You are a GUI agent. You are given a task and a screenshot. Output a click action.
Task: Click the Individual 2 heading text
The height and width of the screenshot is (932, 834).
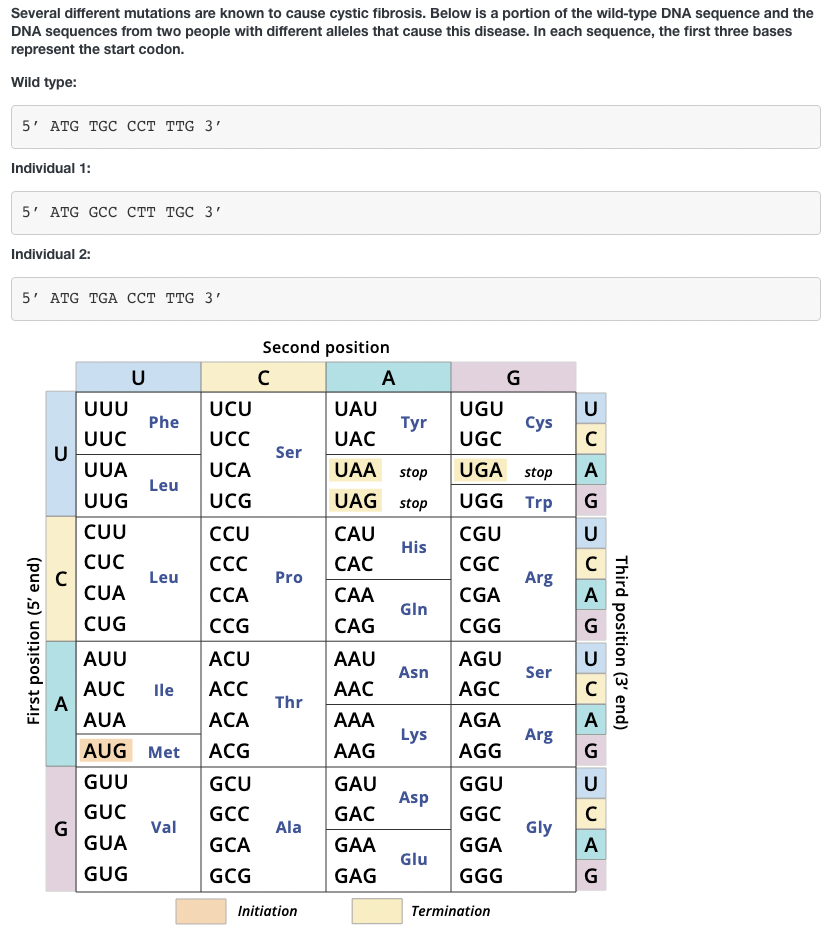52,254
